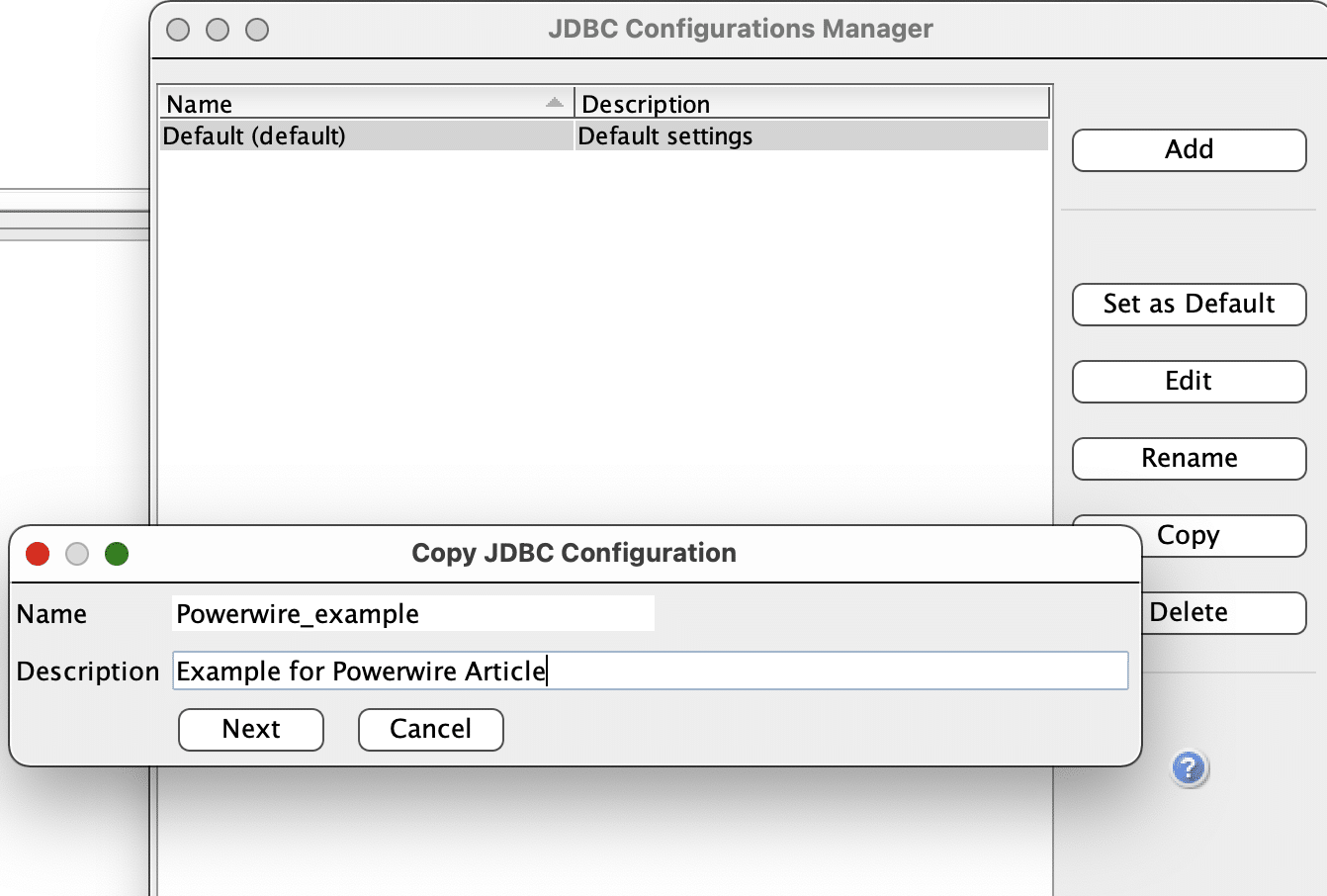
Task: Sort by the Name column arrow
Action: pyautogui.click(x=555, y=103)
